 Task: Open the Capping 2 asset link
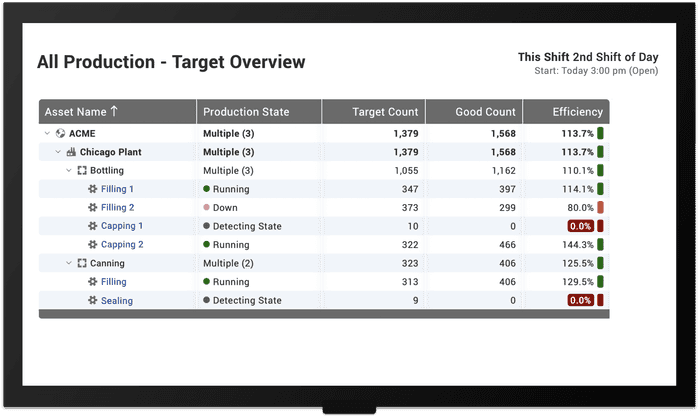pyautogui.click(x=122, y=245)
